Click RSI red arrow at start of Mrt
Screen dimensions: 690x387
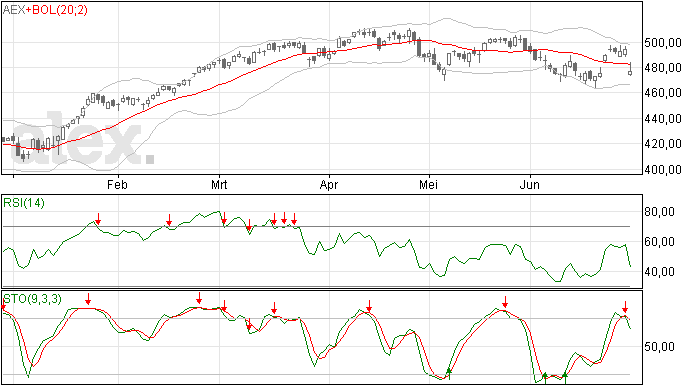point(224,218)
